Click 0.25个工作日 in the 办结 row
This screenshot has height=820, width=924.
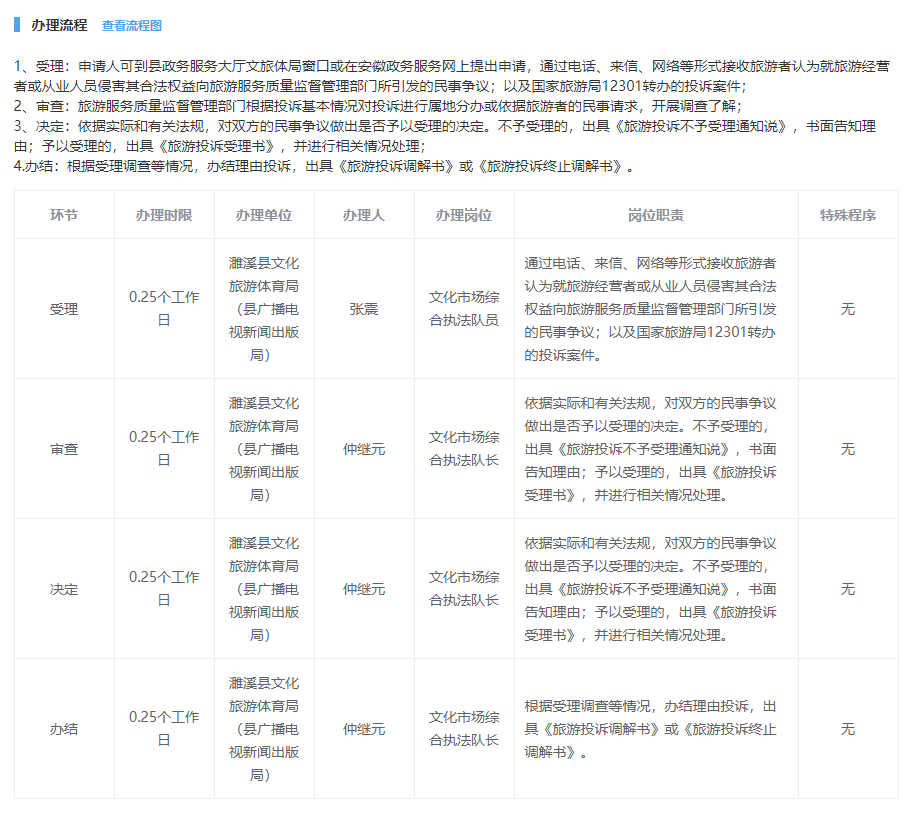pos(164,729)
